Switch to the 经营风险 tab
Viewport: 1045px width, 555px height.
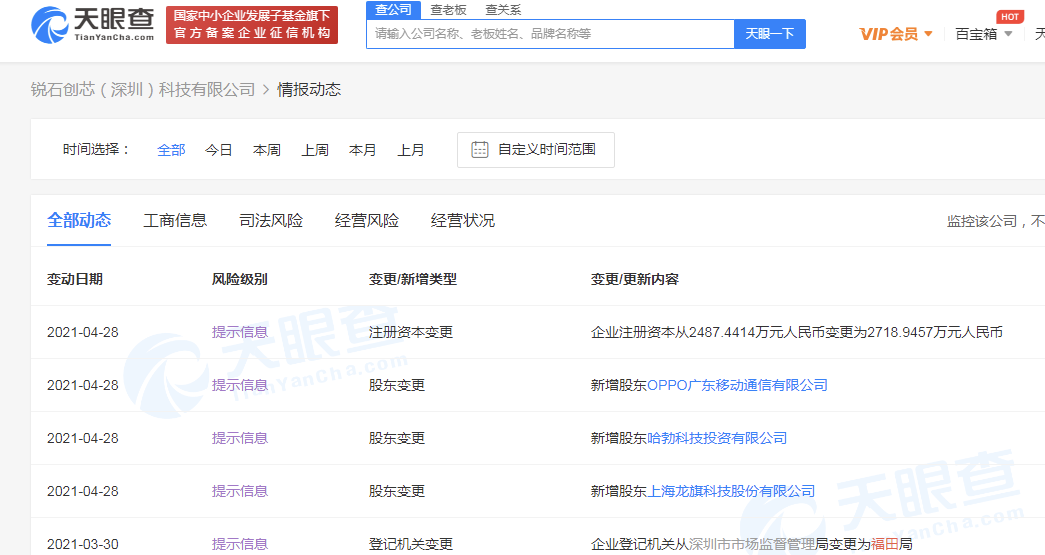pos(367,221)
